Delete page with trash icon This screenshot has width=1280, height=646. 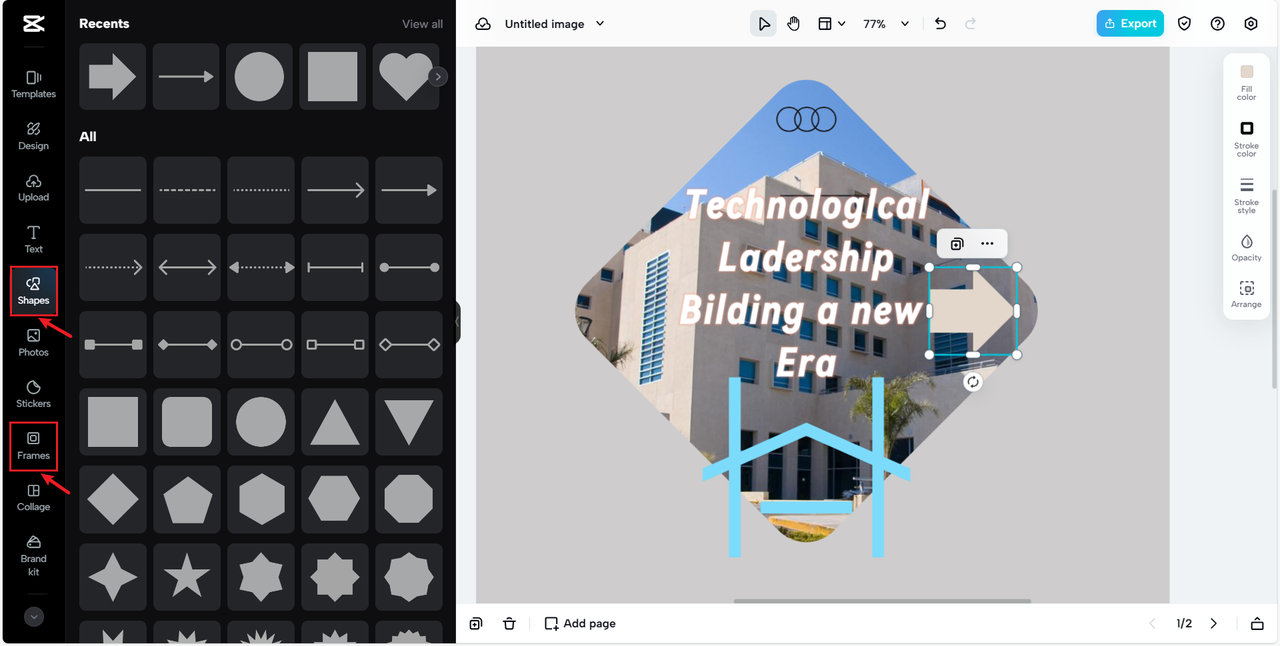(x=509, y=623)
